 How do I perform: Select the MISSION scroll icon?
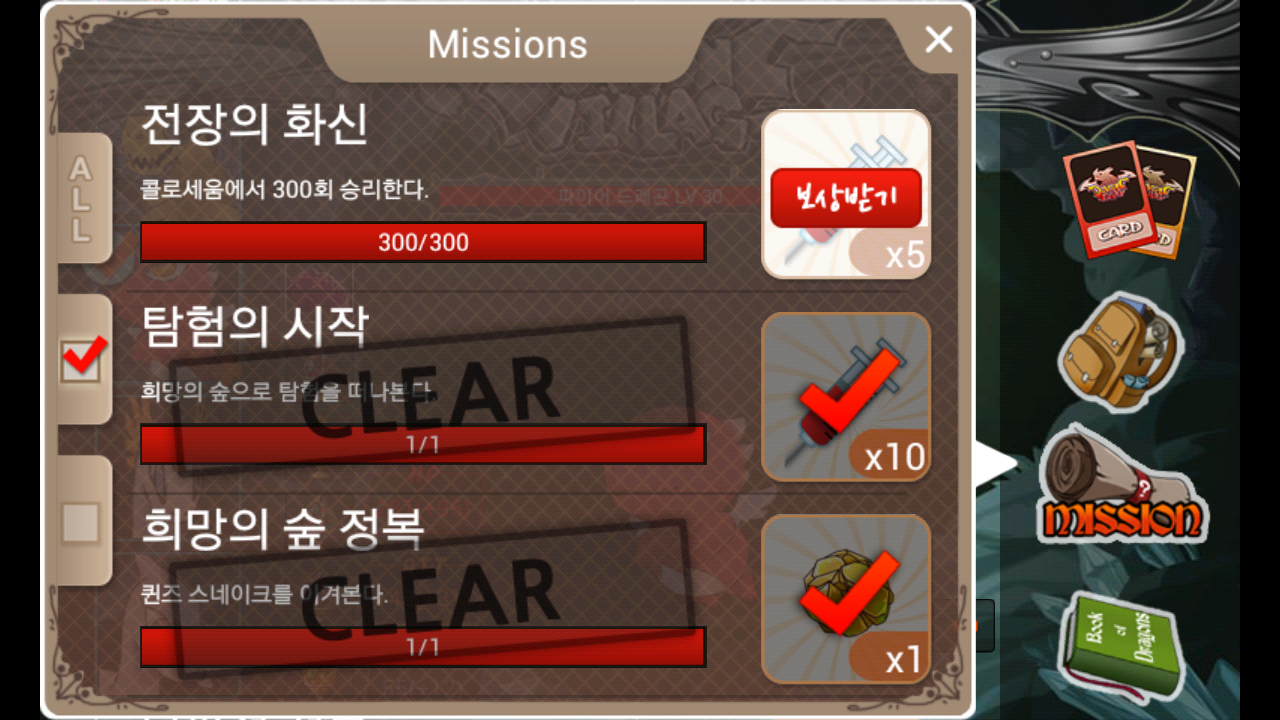pyautogui.click(x=1122, y=487)
